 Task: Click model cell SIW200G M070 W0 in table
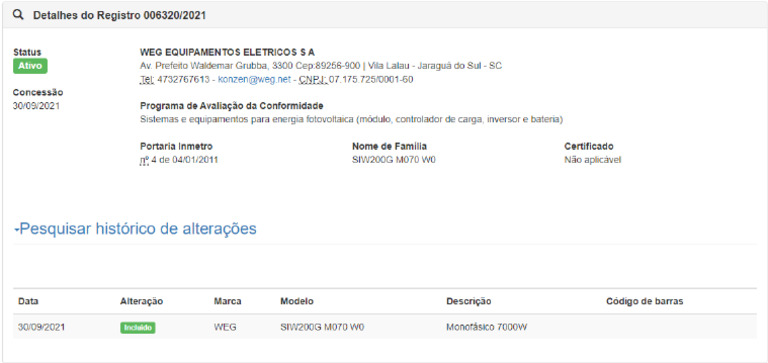(322, 327)
